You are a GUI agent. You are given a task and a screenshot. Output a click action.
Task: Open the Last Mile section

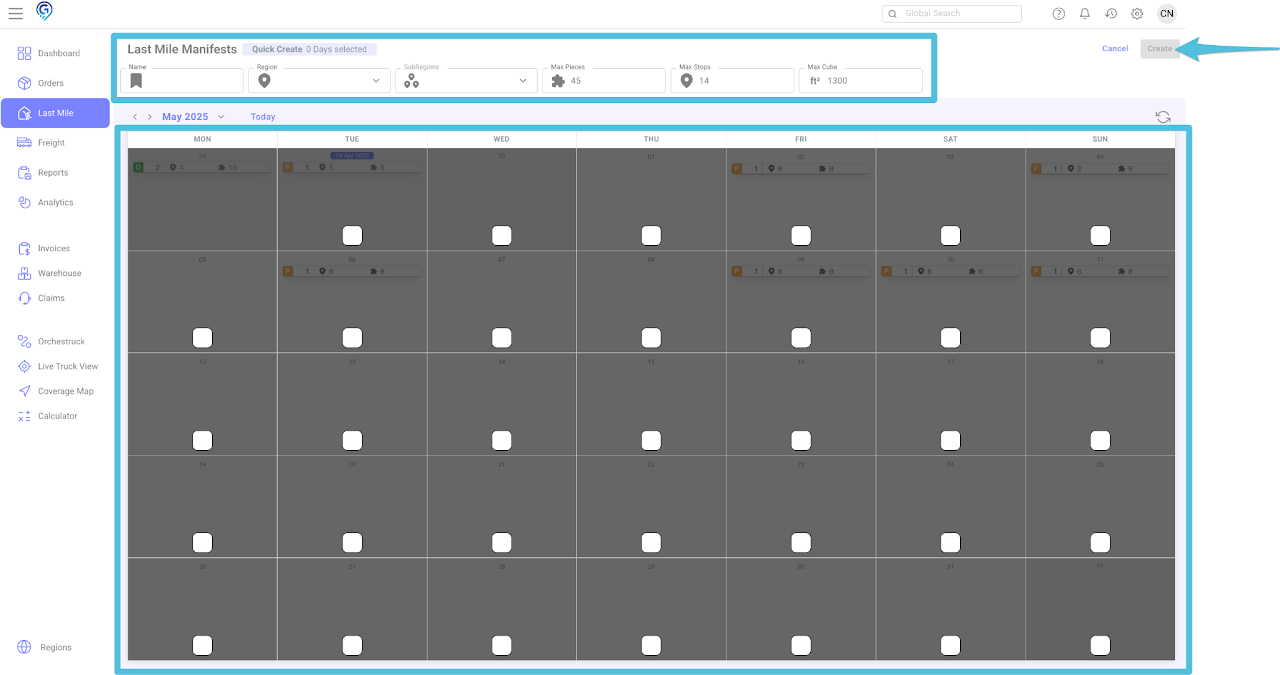[55, 113]
